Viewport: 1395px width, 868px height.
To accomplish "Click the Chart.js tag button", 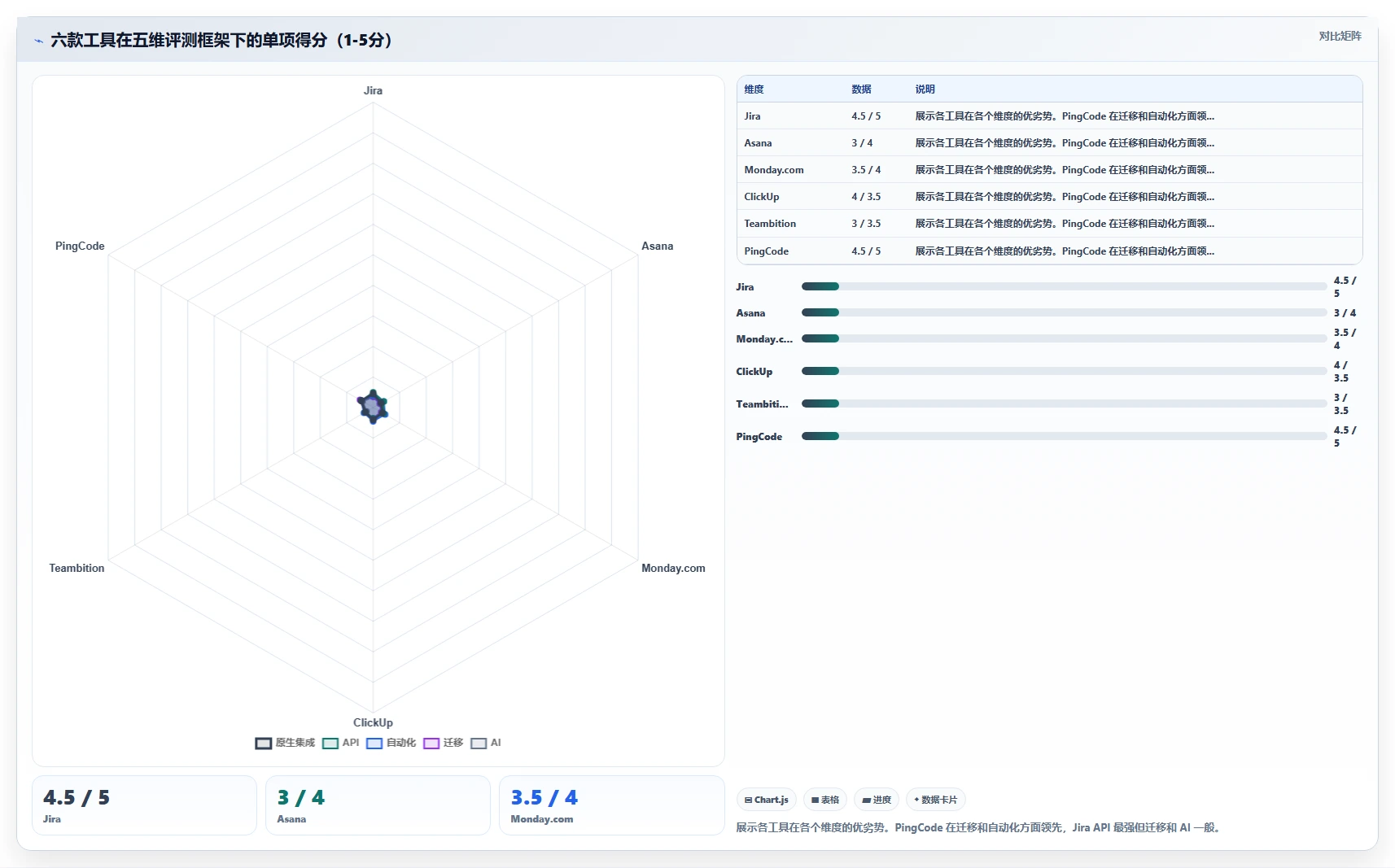I will (x=766, y=800).
